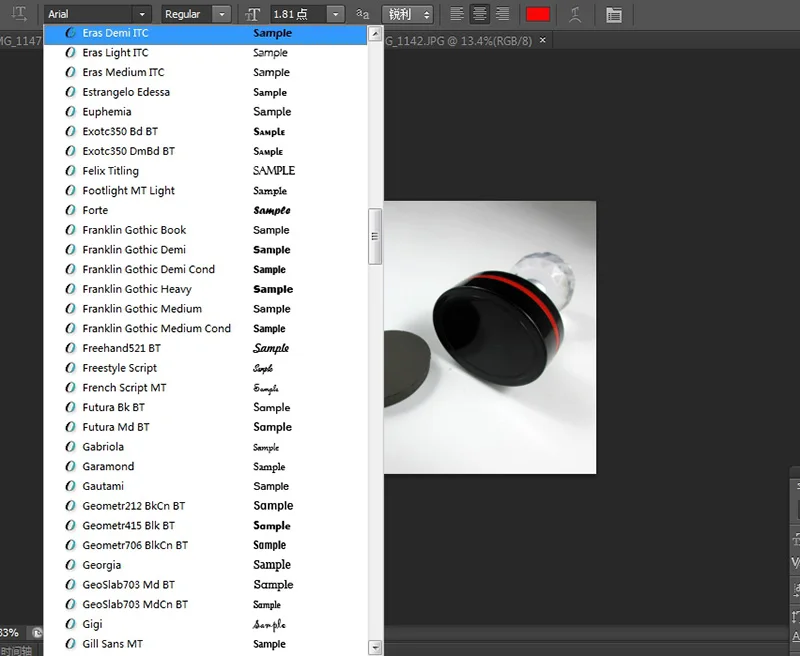Select Exotc350 DmBd BT font

[205, 152]
